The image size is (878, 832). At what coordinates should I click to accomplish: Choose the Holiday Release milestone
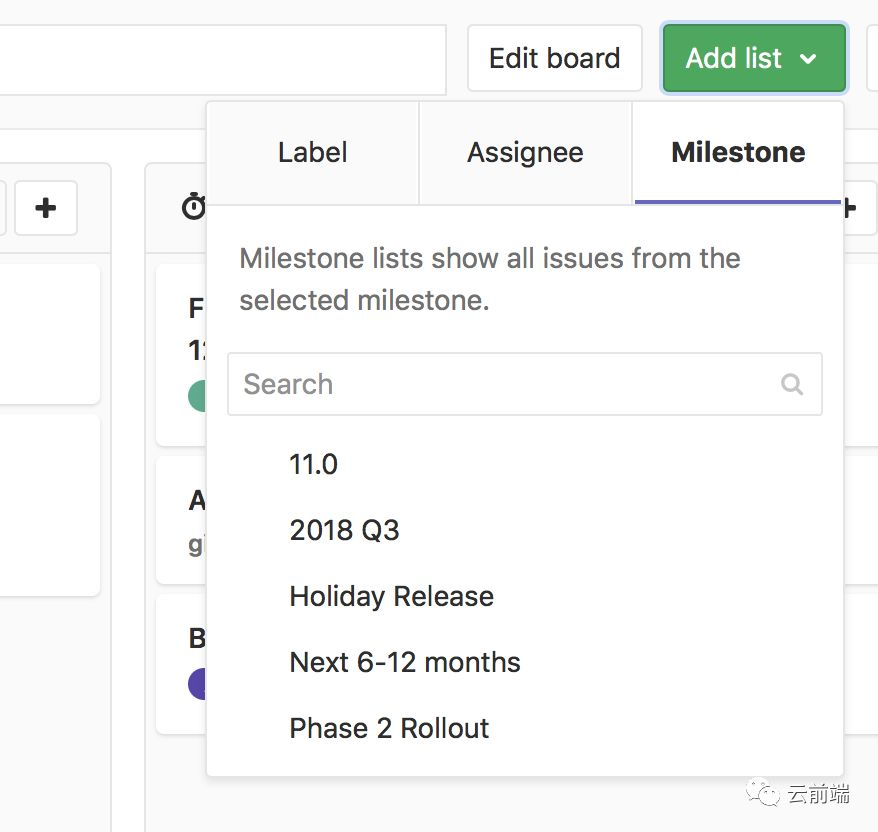[391, 596]
